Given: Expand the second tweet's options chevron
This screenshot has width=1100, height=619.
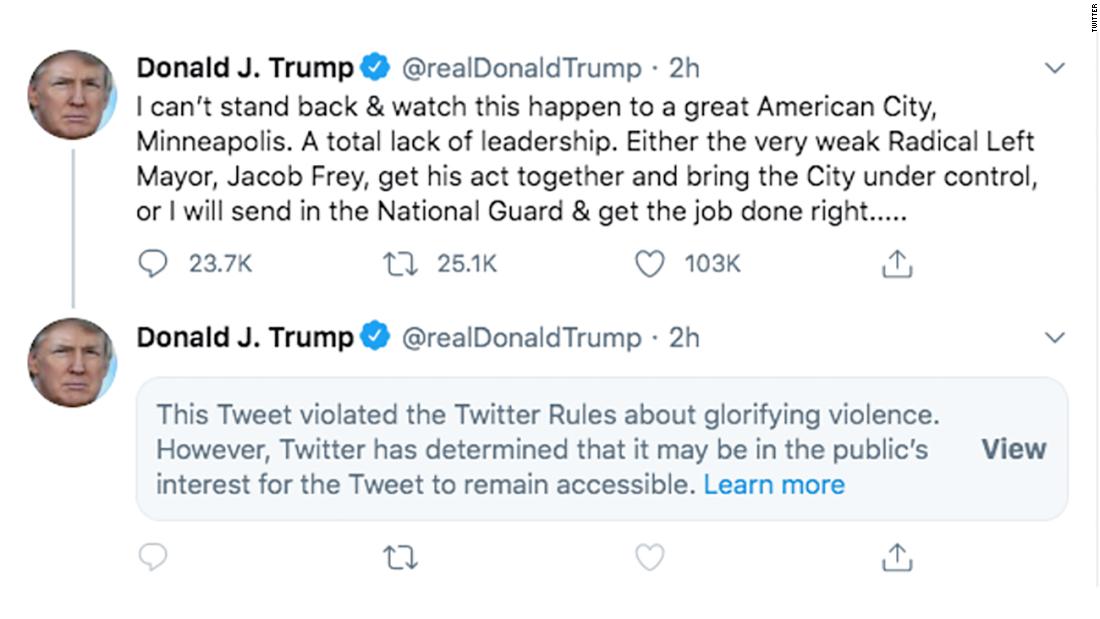Looking at the screenshot, I should pyautogui.click(x=1054, y=338).
